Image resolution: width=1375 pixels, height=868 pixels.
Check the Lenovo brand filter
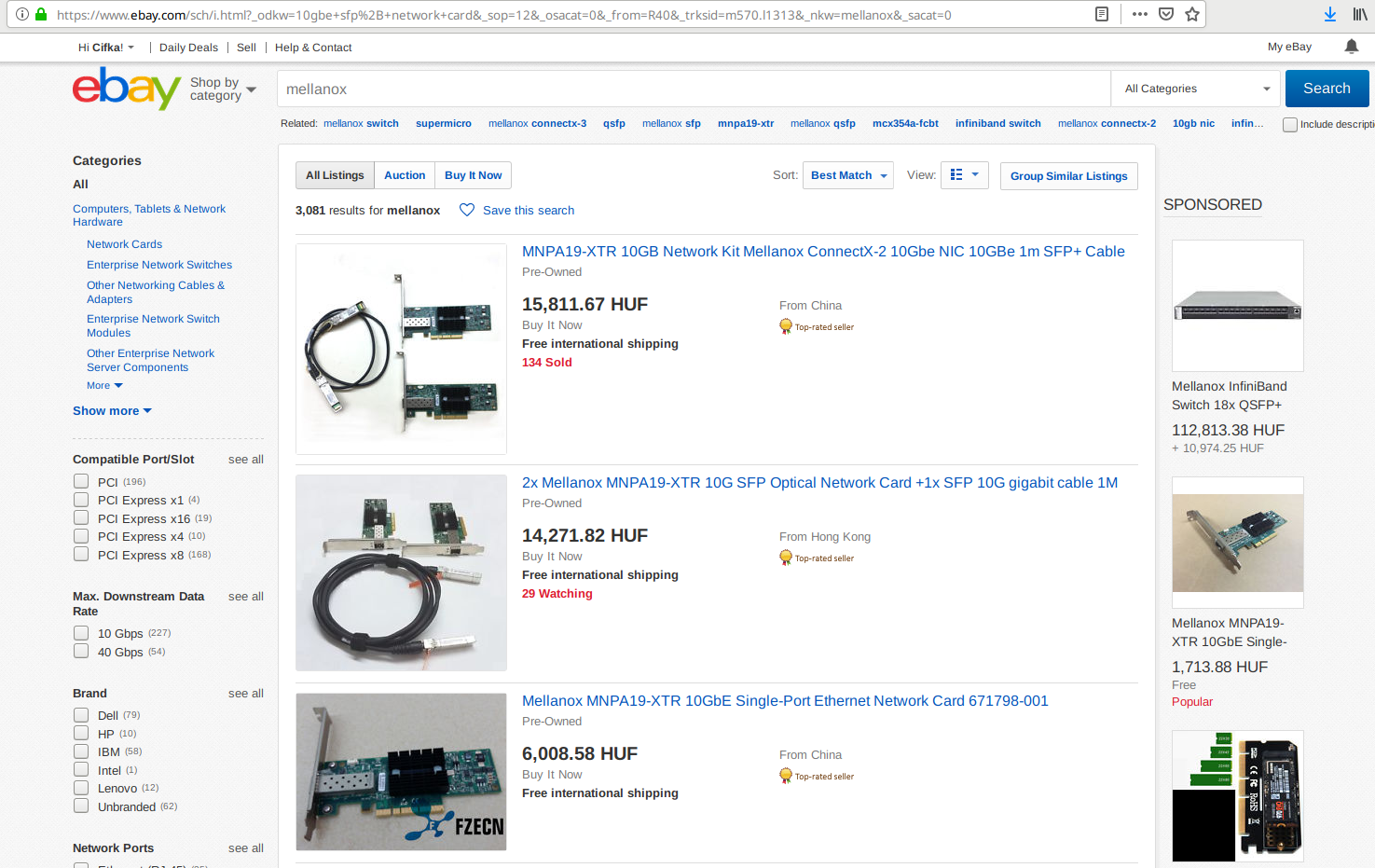click(x=81, y=787)
